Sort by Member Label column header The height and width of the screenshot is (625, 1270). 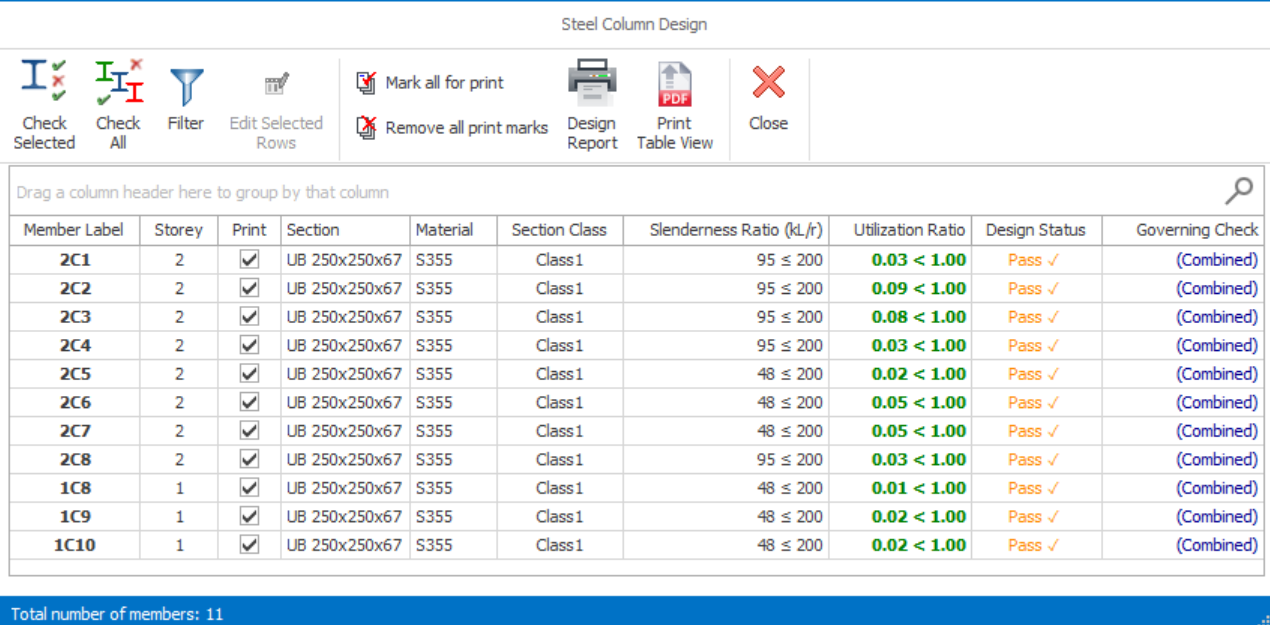coord(74,230)
